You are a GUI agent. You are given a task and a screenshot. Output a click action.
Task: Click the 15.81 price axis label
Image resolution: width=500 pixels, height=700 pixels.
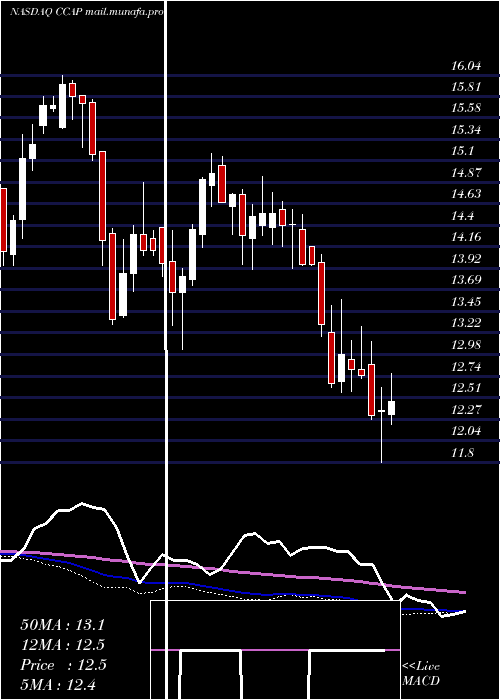[466, 87]
